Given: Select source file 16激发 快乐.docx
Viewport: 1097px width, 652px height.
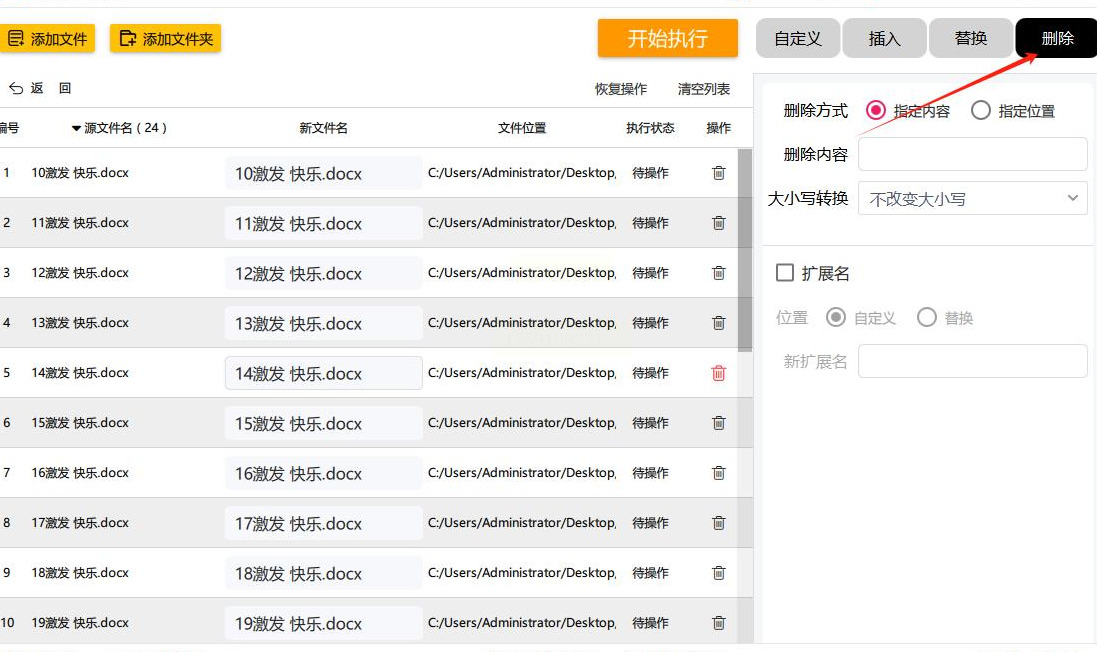Looking at the screenshot, I should pos(80,473).
